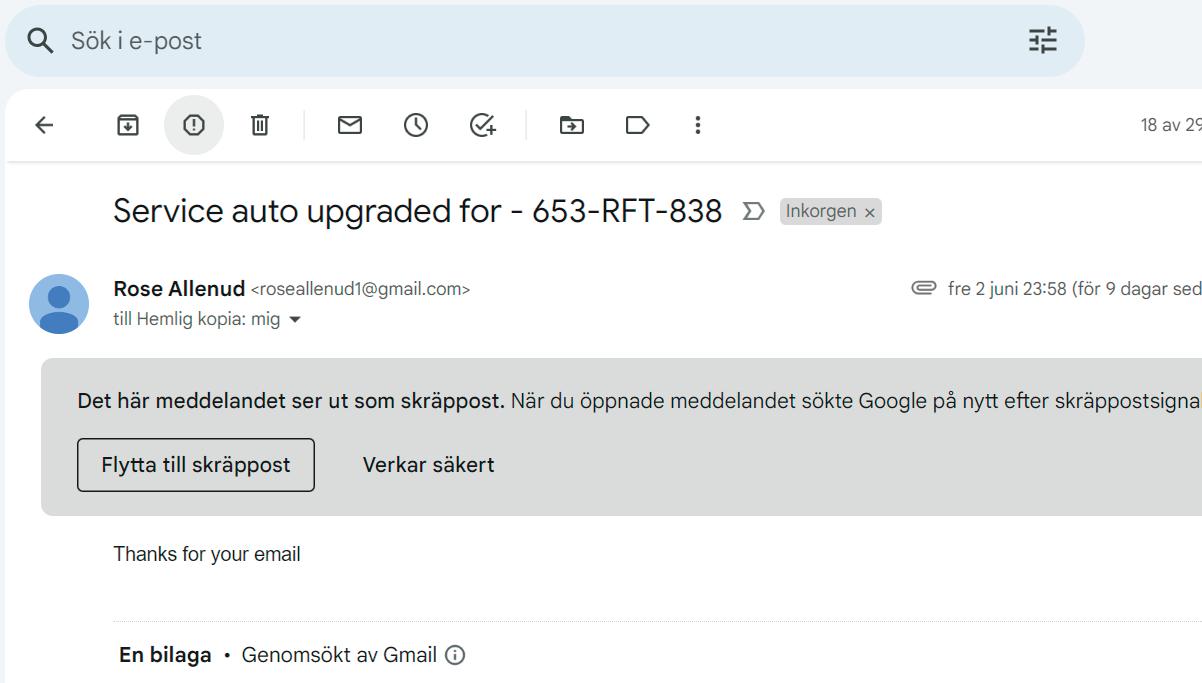Open the More options menu
The height and width of the screenshot is (683, 1202).
coord(698,125)
